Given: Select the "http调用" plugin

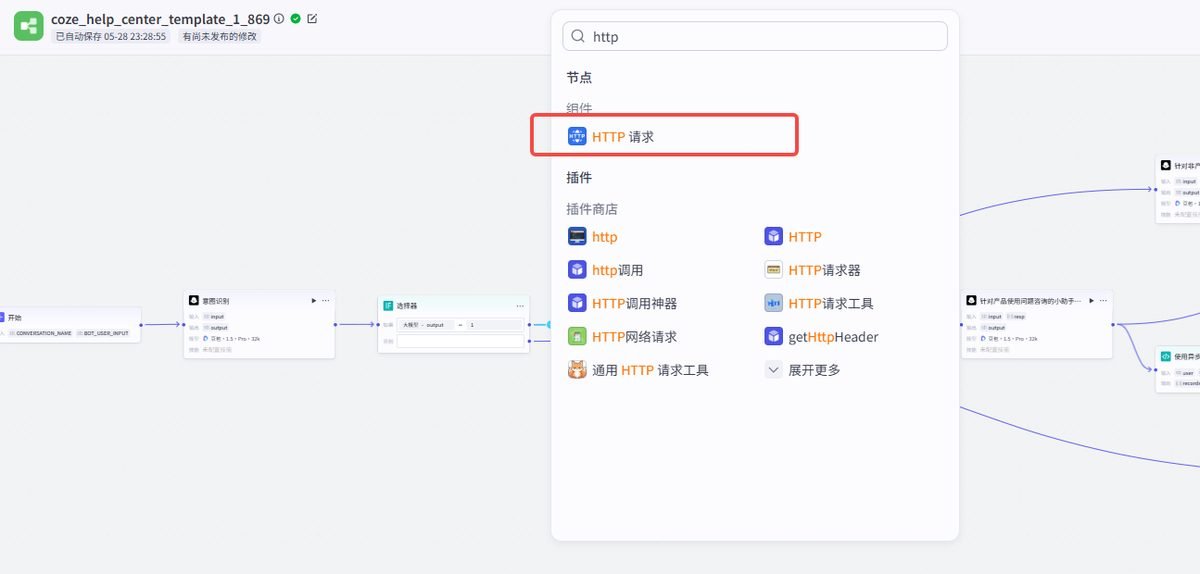Looking at the screenshot, I should pyautogui.click(x=617, y=270).
